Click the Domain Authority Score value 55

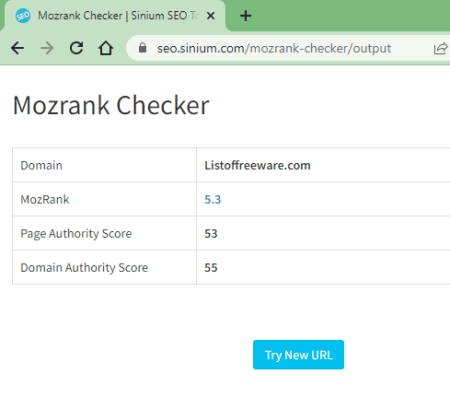pos(211,268)
